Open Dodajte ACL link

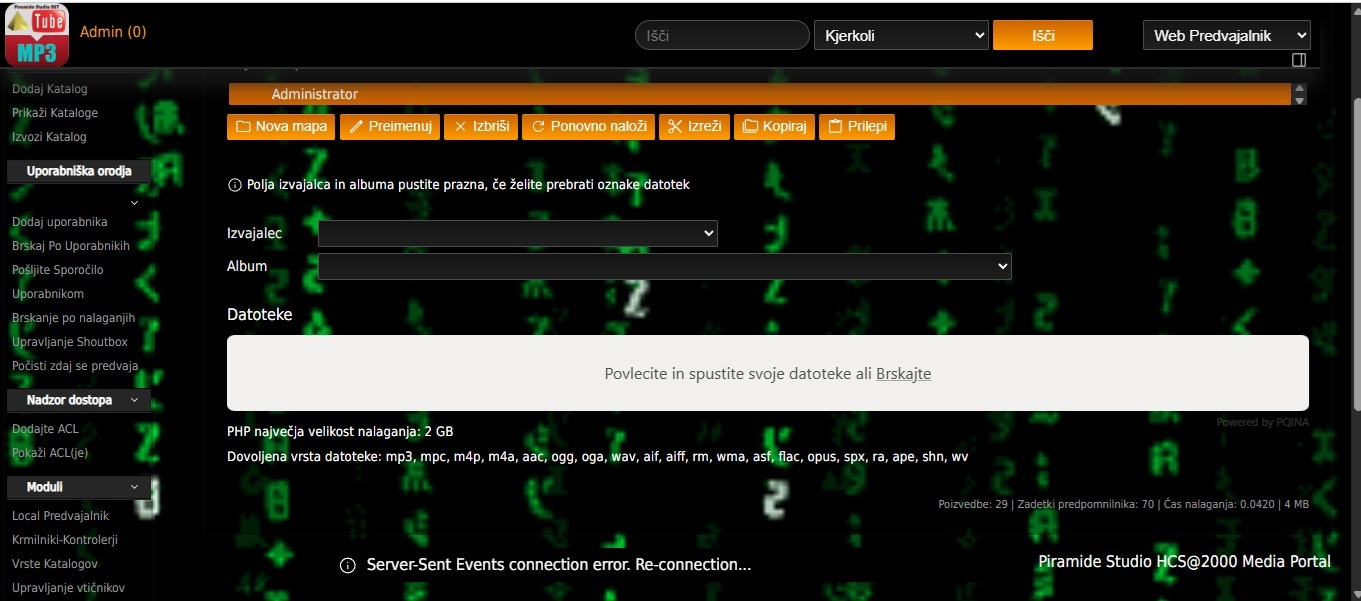point(45,429)
